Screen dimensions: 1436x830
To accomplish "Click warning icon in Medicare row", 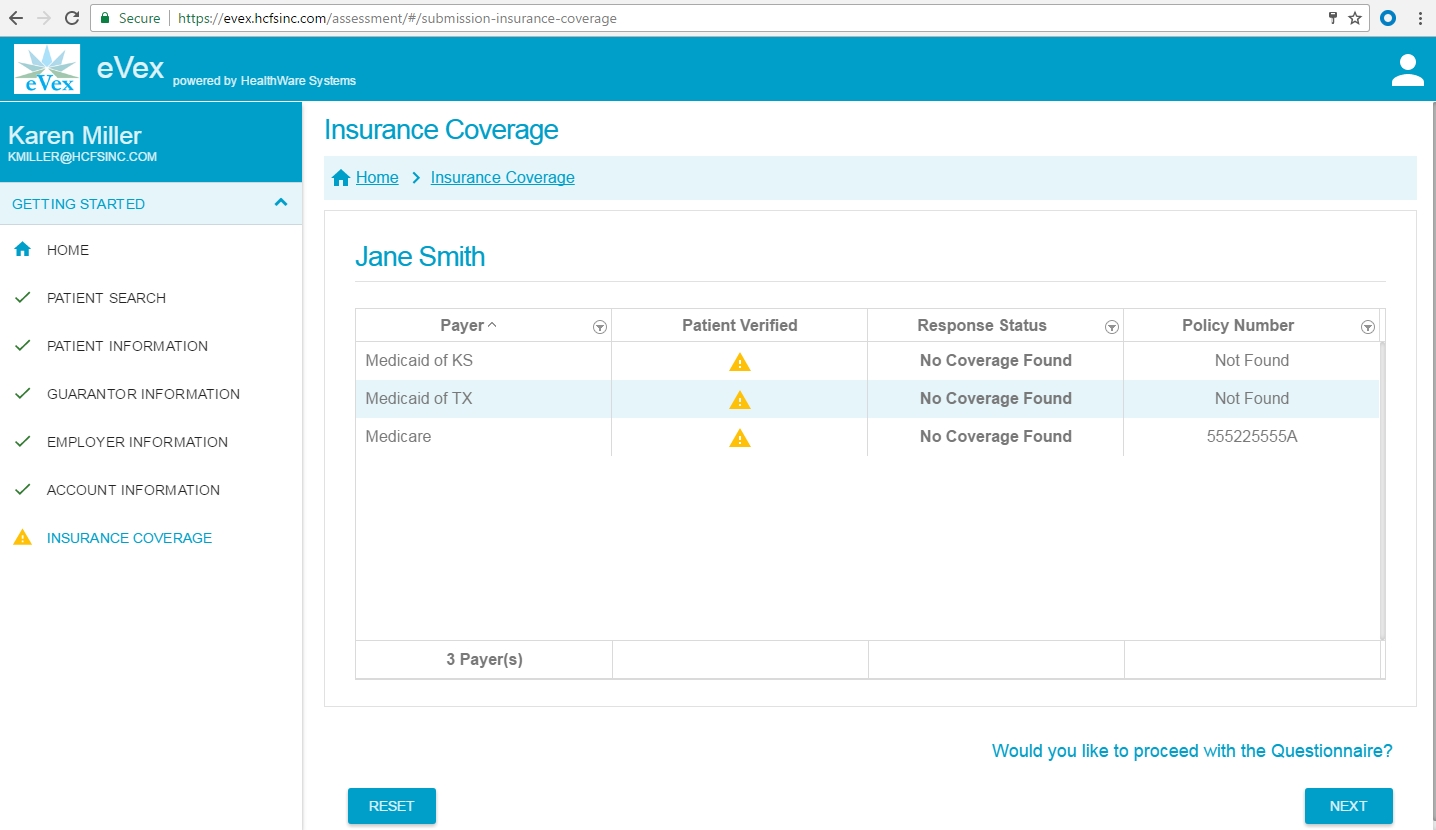I will pyautogui.click(x=739, y=438).
